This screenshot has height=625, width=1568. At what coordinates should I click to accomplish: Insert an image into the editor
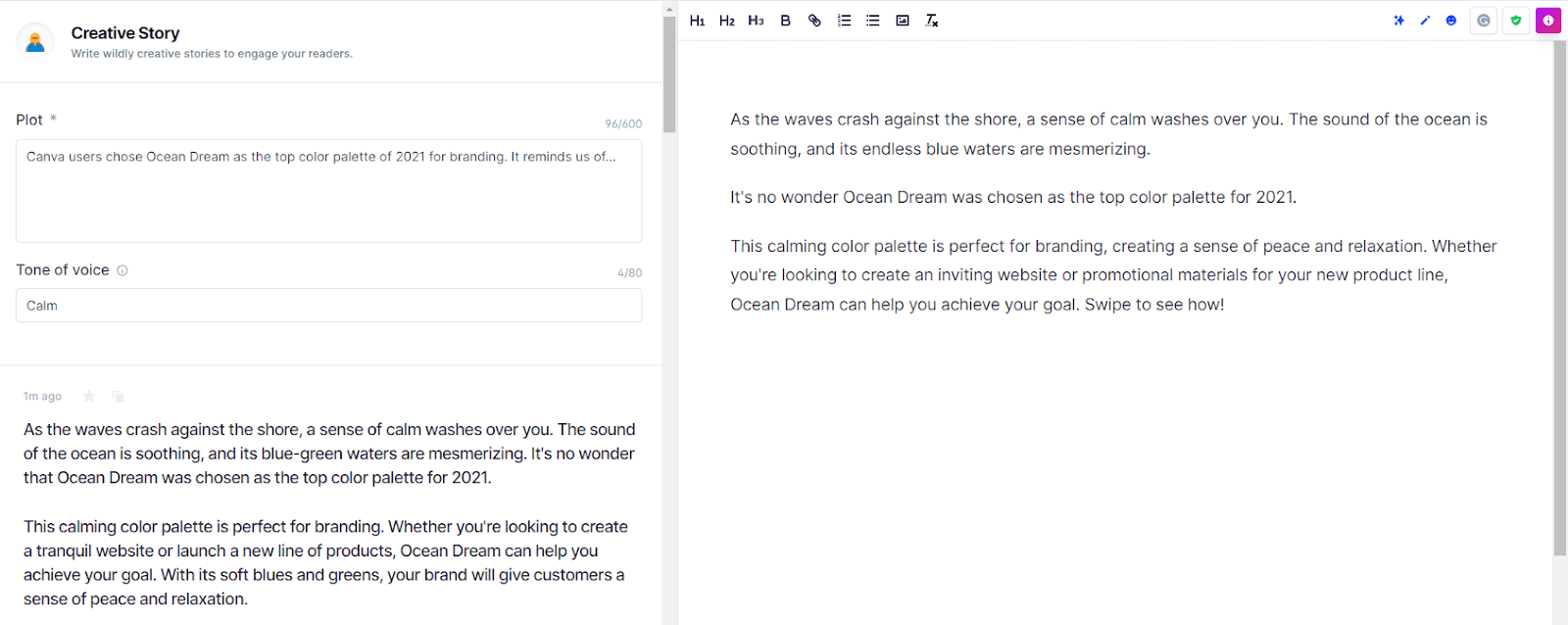903,21
